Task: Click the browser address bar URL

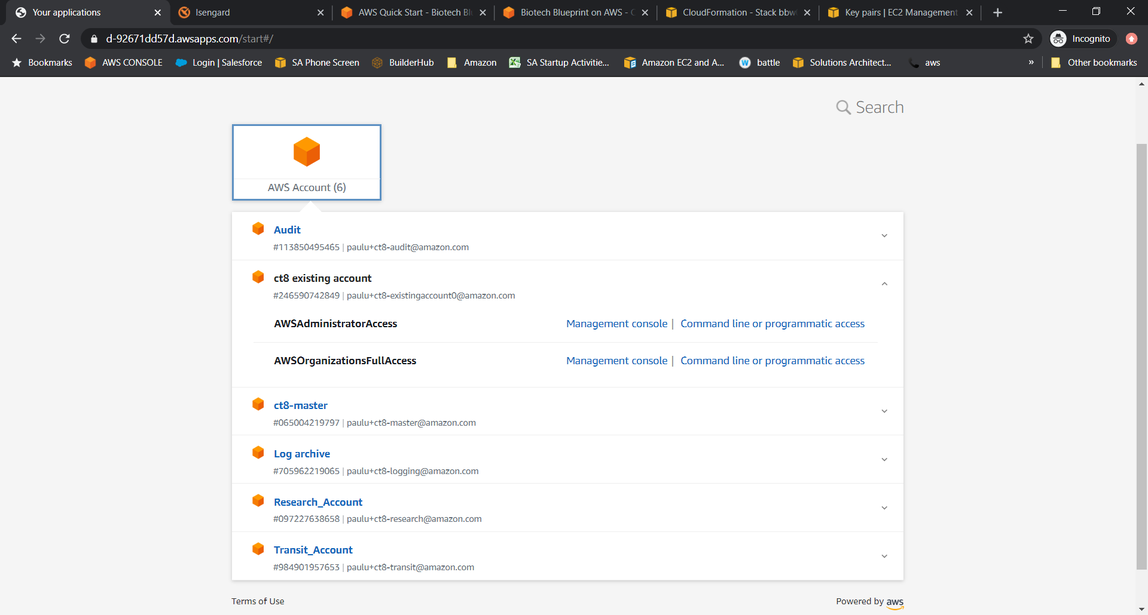Action: click(x=189, y=39)
